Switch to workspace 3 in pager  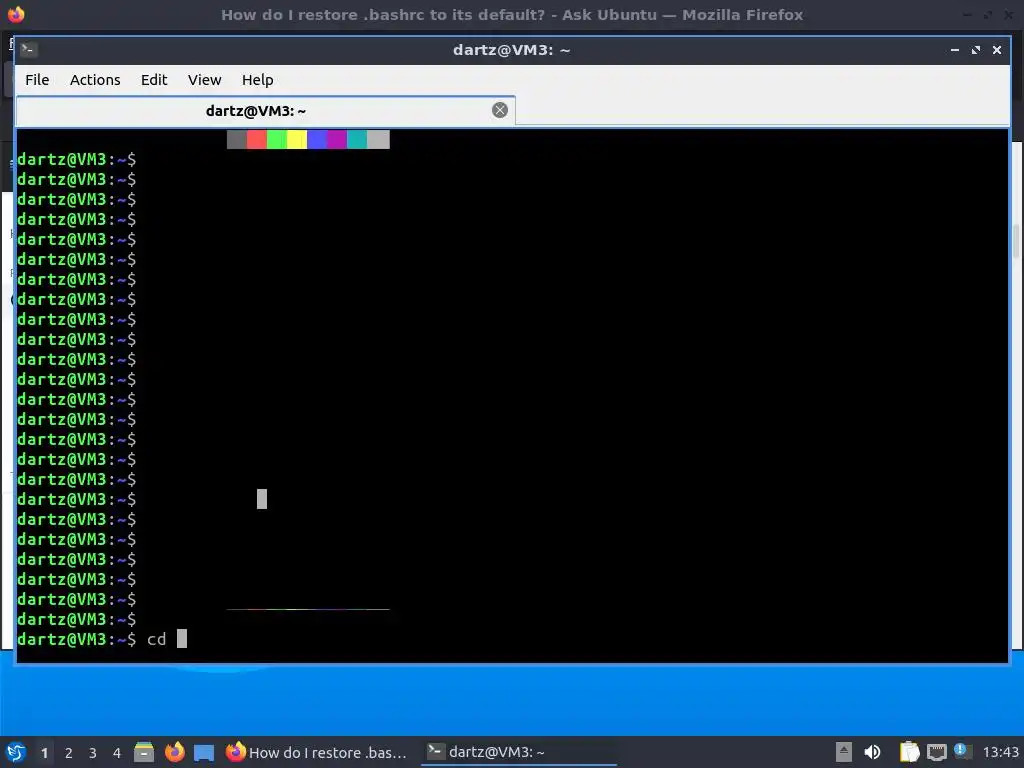coord(93,753)
